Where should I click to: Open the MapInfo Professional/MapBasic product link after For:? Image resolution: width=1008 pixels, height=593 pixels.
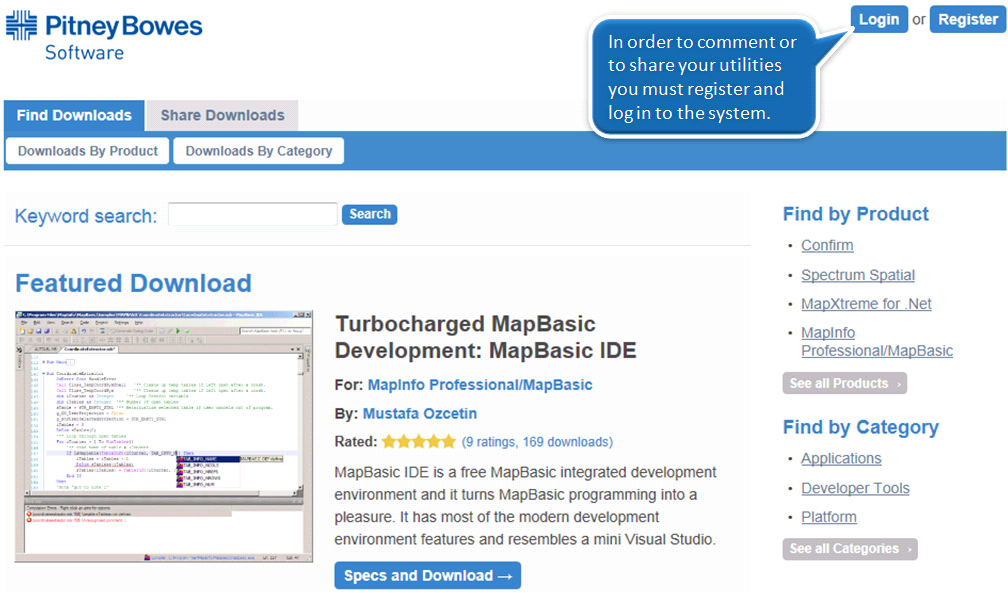tap(480, 385)
